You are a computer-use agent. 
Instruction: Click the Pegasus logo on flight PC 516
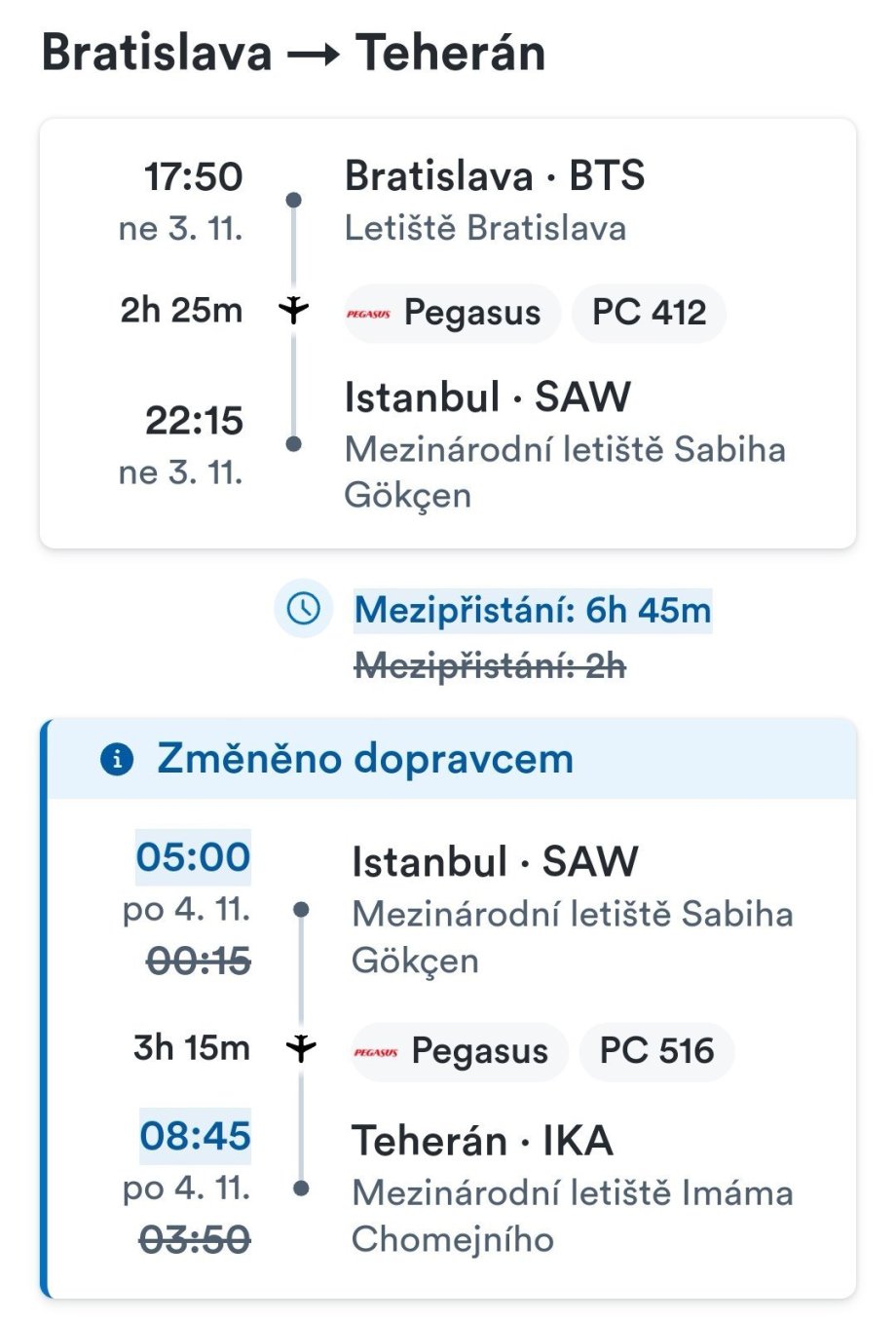tap(376, 1052)
